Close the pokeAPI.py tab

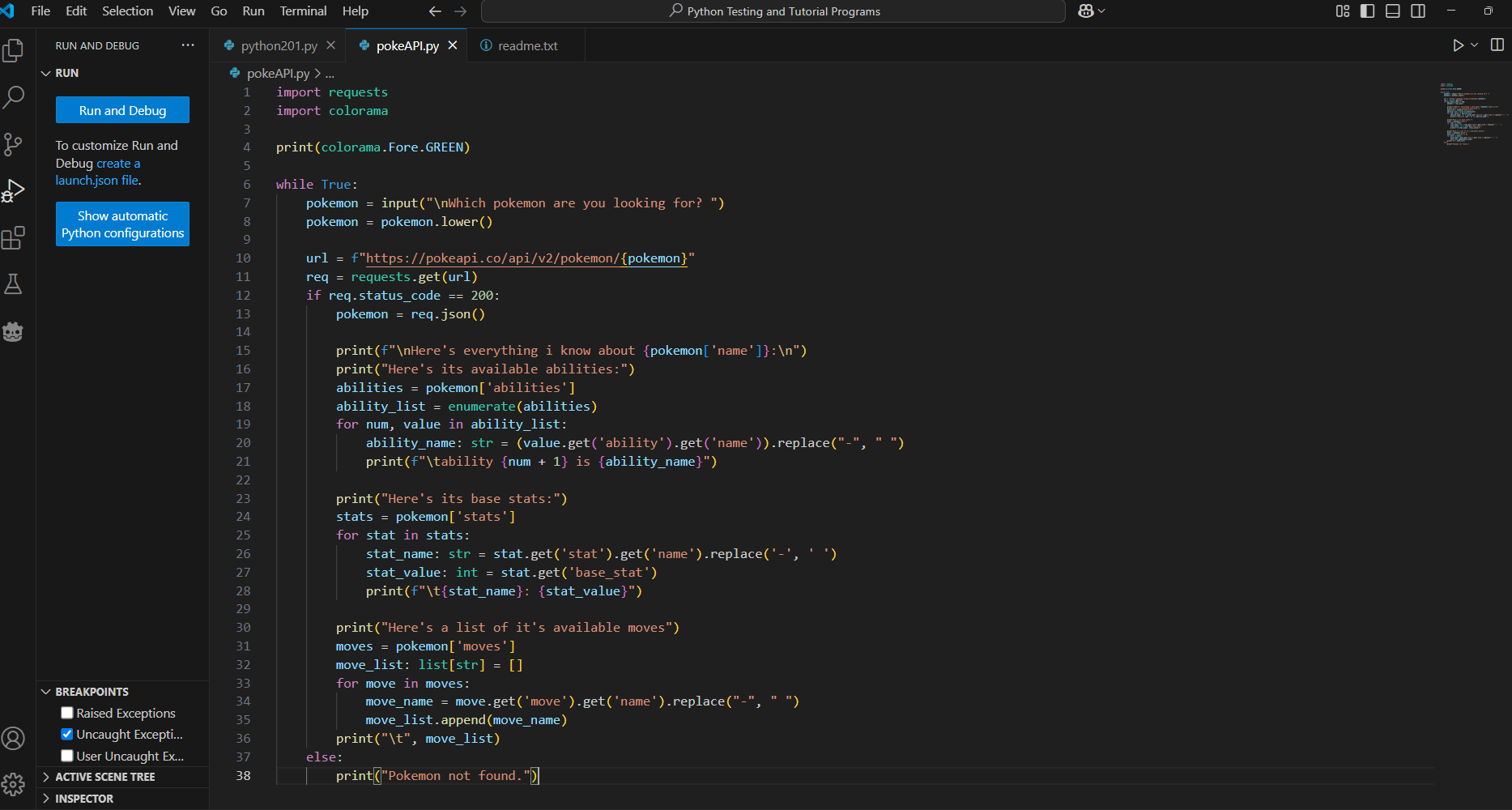coord(453,45)
